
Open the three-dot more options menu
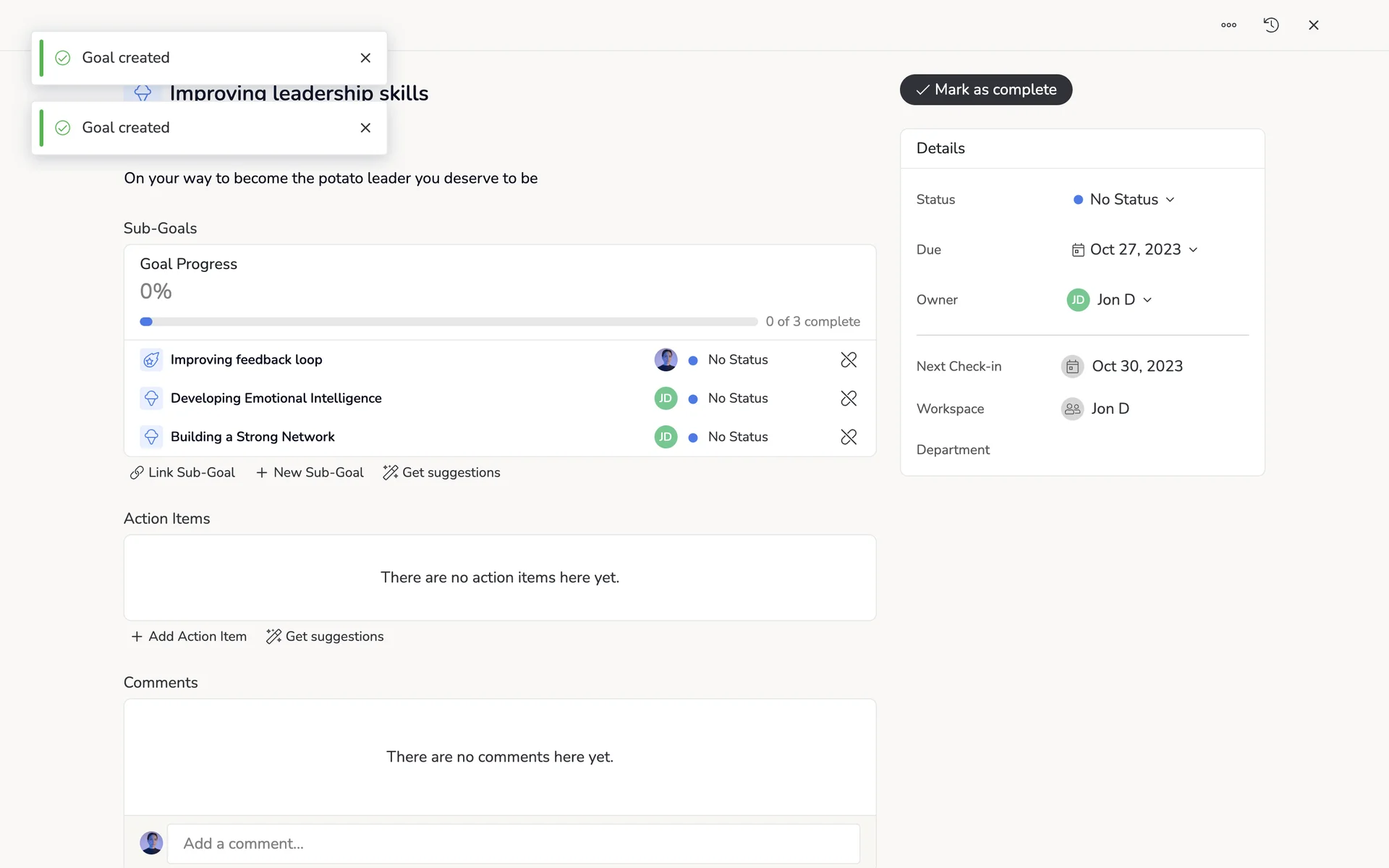pos(1228,25)
